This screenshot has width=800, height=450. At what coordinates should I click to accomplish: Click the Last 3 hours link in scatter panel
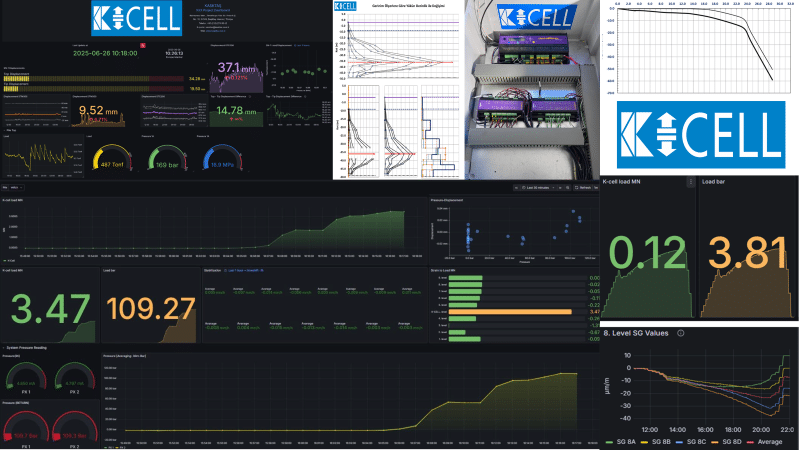coord(302,45)
